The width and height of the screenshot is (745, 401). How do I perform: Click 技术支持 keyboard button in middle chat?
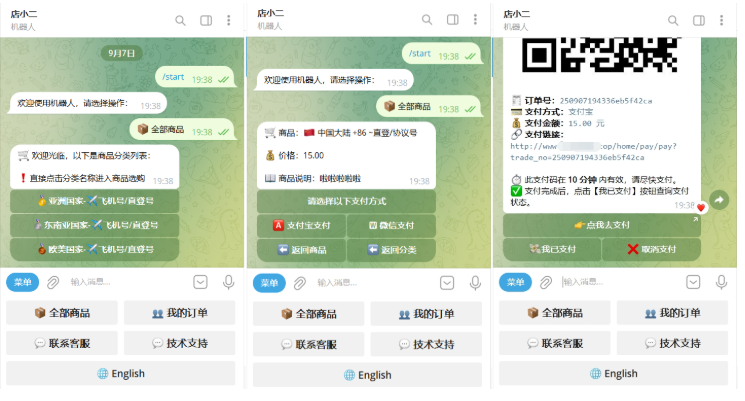coord(426,344)
